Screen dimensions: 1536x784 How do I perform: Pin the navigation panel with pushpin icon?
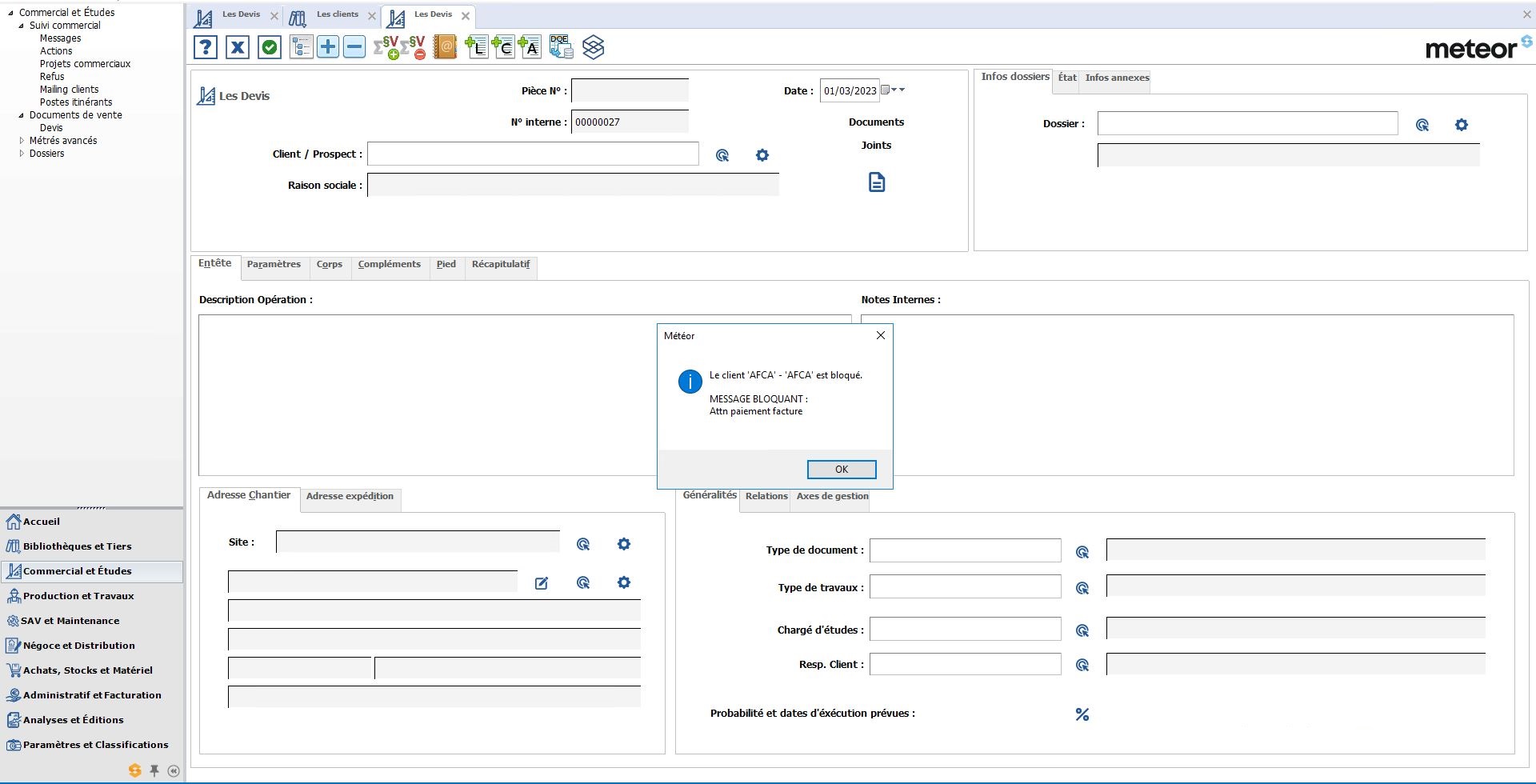pyautogui.click(x=154, y=771)
